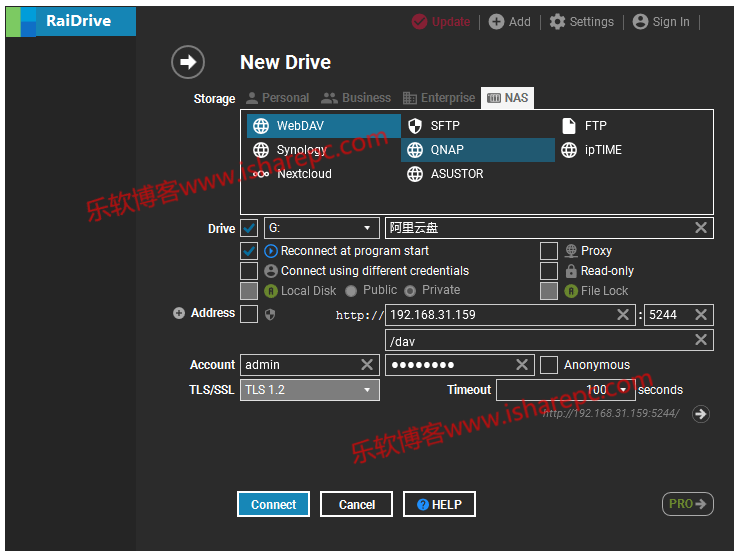Open the G: drive letter dropdown
This screenshot has height=557, width=740.
tap(321, 228)
